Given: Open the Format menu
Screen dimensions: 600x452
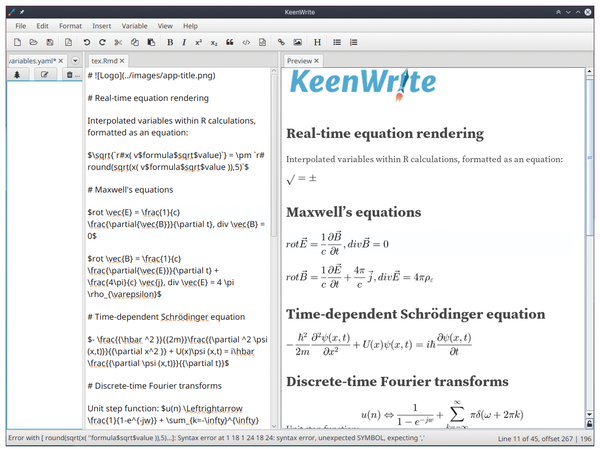Looking at the screenshot, I should (x=70, y=26).
